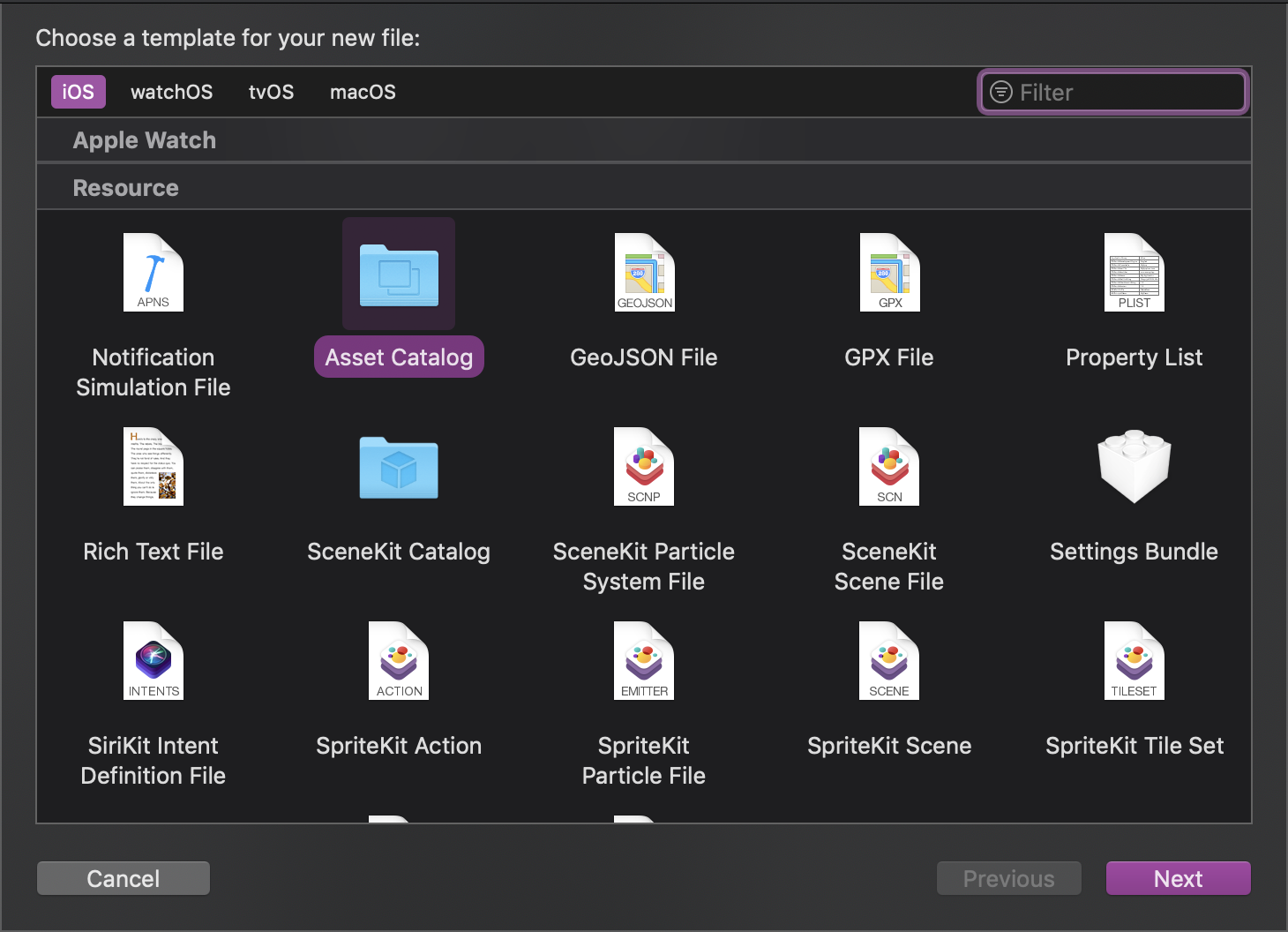Select the SceneKit Particle System SCNP icon
Viewport: 1288px width, 932px height.
point(644,467)
